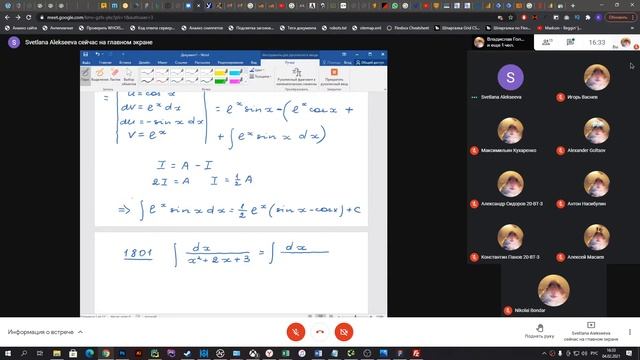Screen dimensions: 640x360
Task: Open Word from the taskbar
Action: pyautogui.click(x=318, y=353)
